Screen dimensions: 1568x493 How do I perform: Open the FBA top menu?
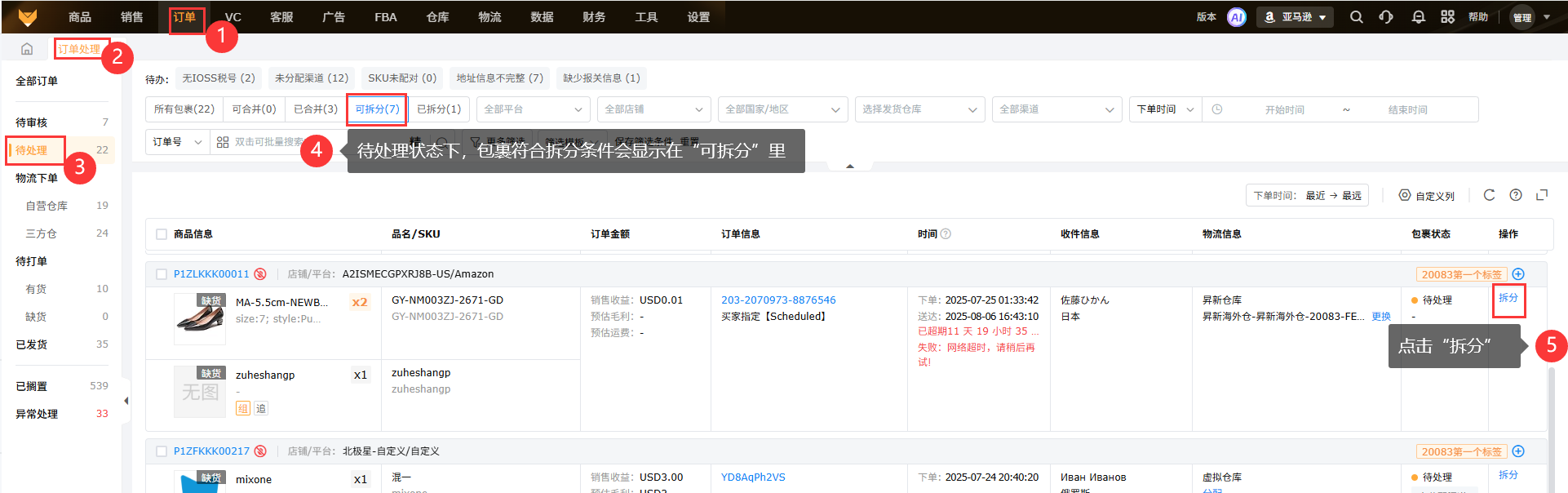coord(385,17)
